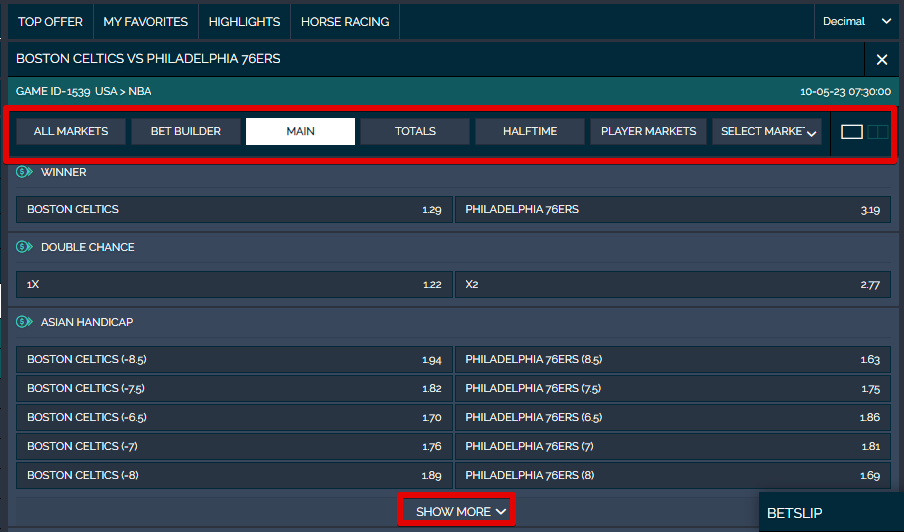
Task: Select Philadelphia 76ers (8.5) handicap
Action: tap(673, 360)
